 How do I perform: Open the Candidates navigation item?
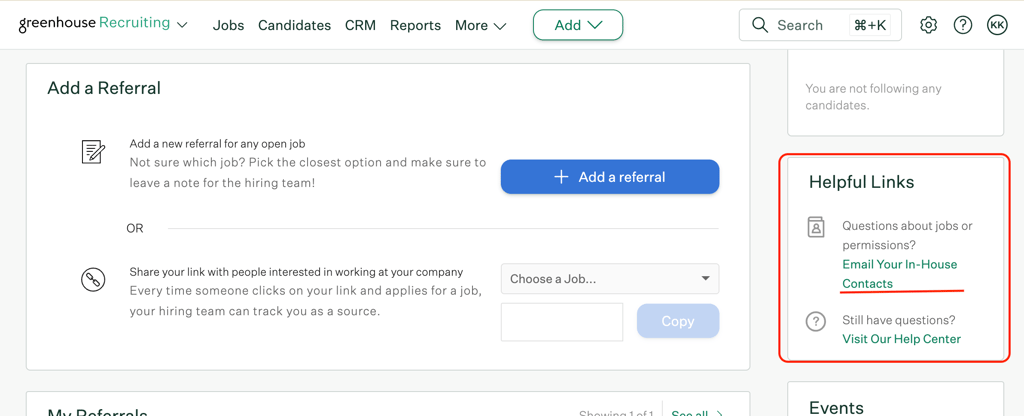[295, 25]
